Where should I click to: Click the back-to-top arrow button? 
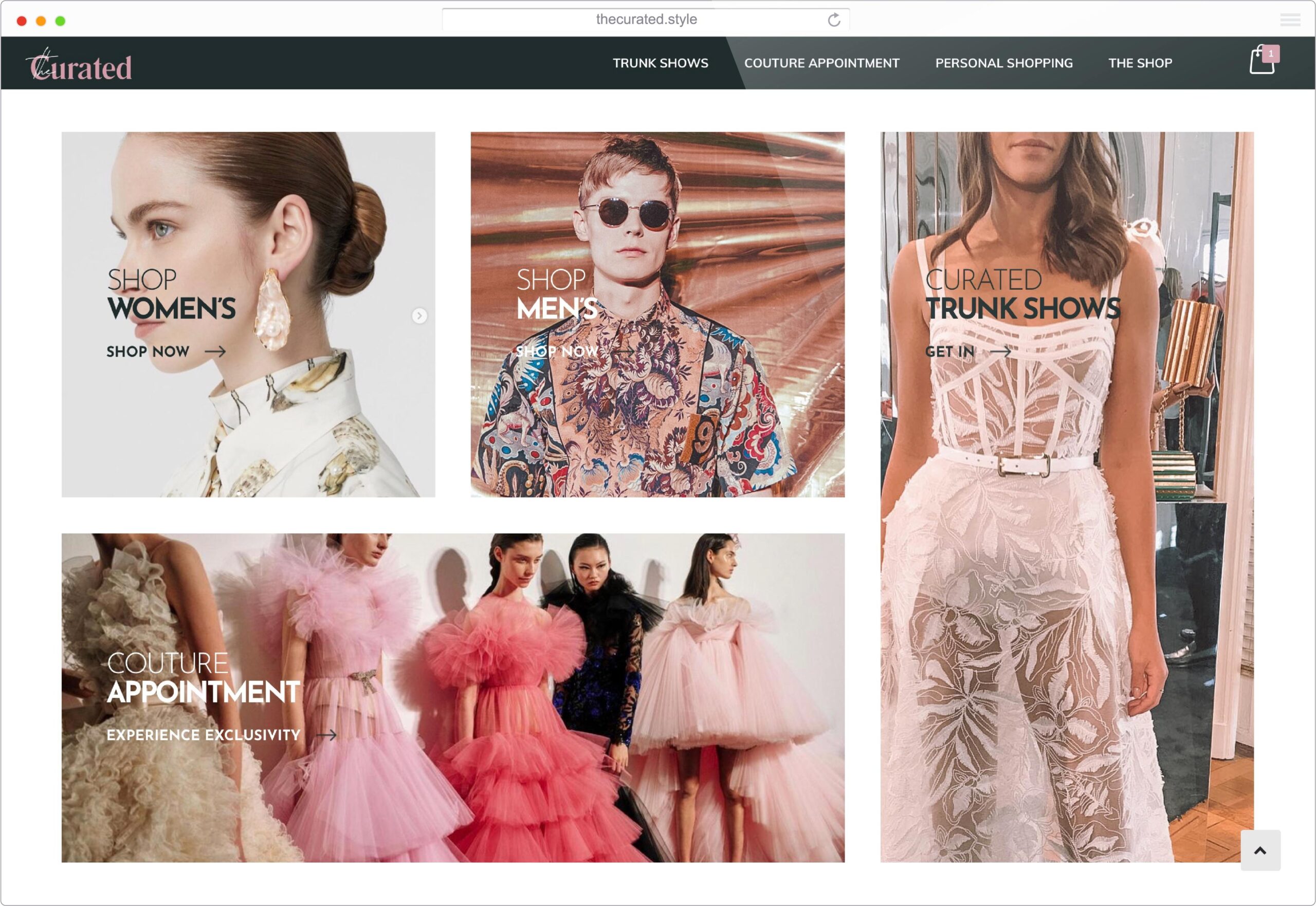pyautogui.click(x=1260, y=850)
